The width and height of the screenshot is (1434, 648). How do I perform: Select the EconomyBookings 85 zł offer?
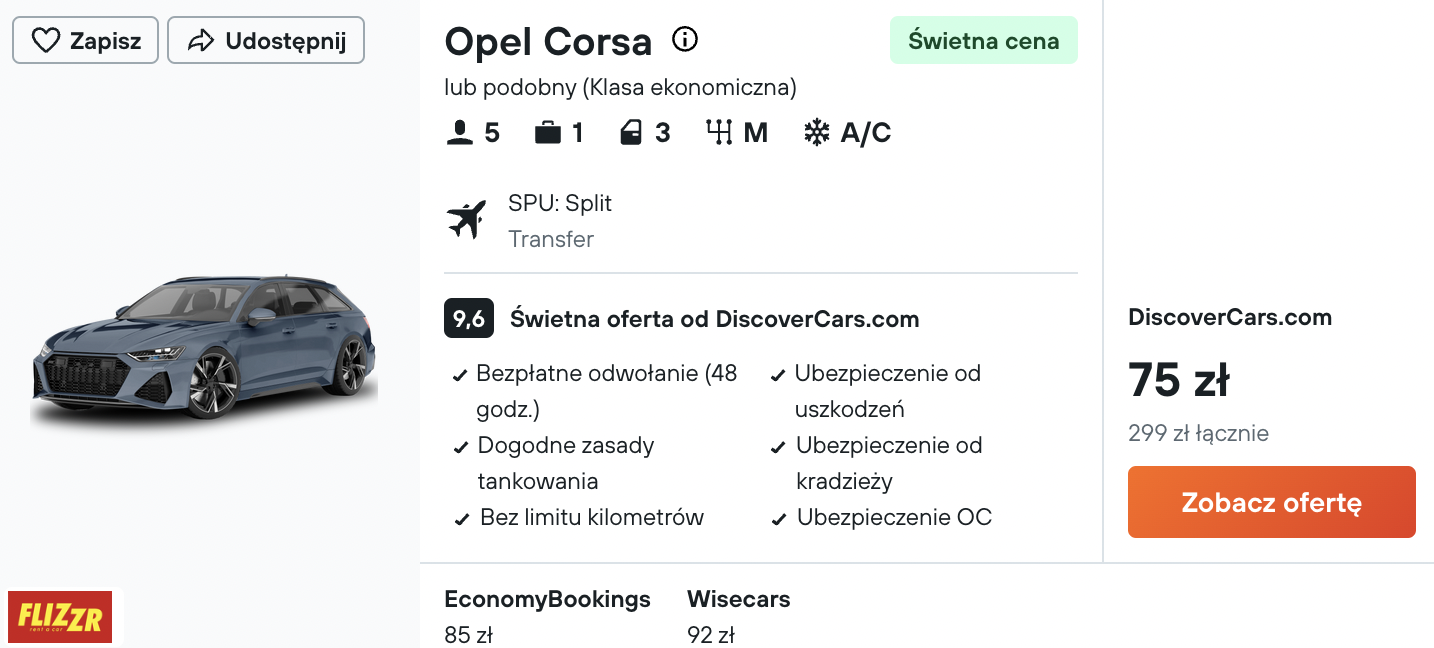pos(547,616)
